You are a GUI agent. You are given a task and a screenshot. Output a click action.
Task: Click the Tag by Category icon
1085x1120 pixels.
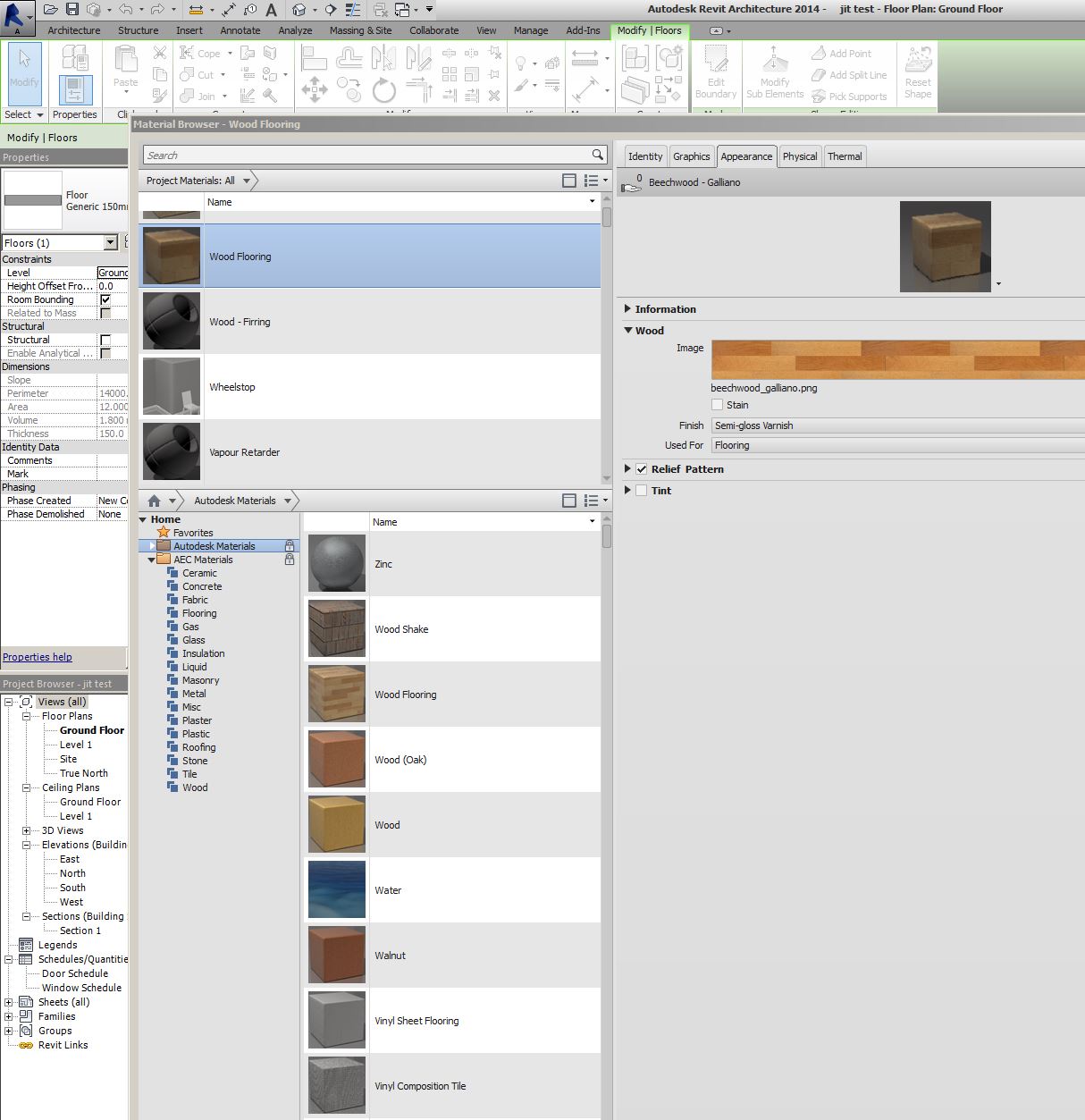(x=250, y=9)
